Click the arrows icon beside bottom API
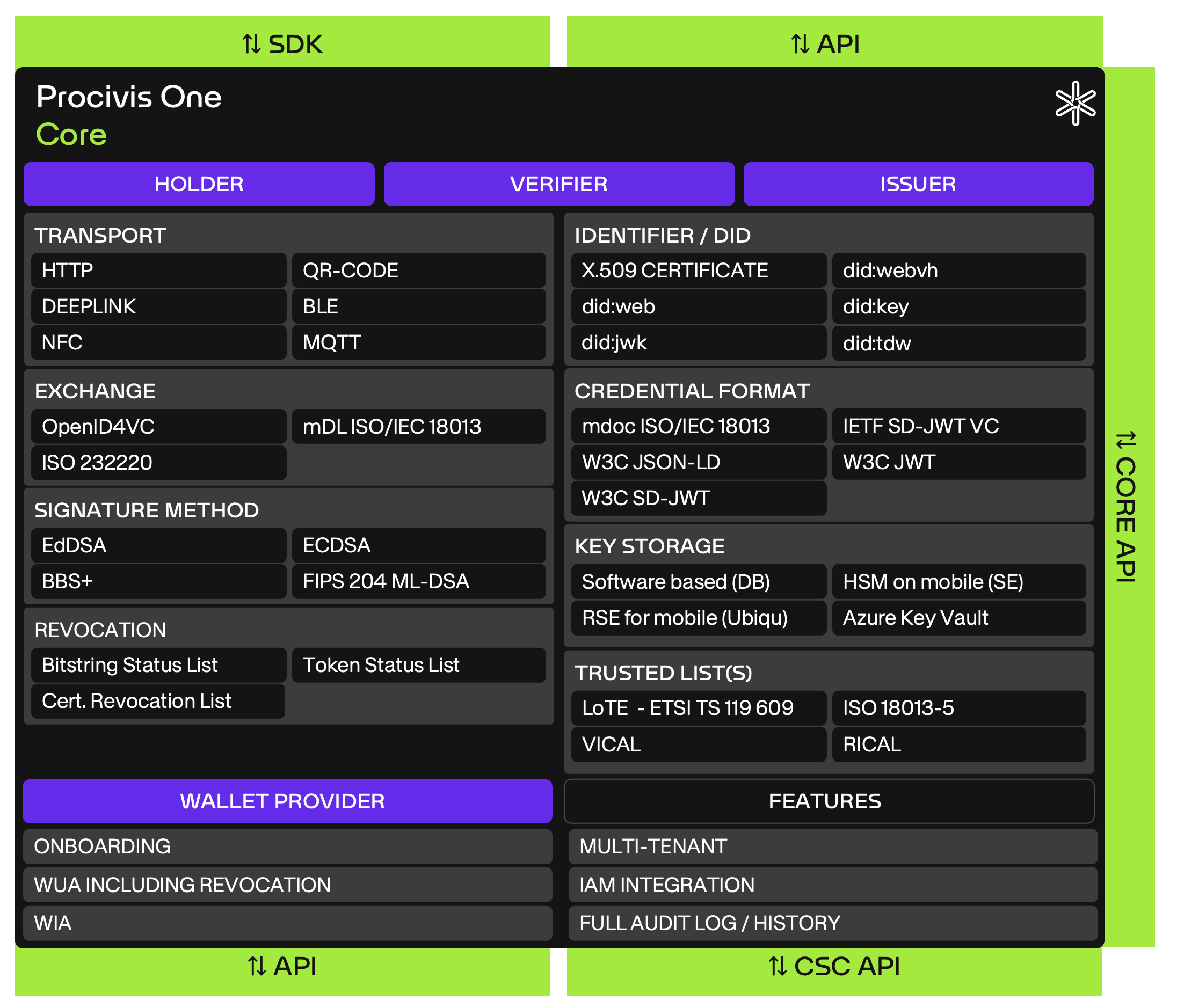This screenshot has width=1177, height=1008. (257, 966)
